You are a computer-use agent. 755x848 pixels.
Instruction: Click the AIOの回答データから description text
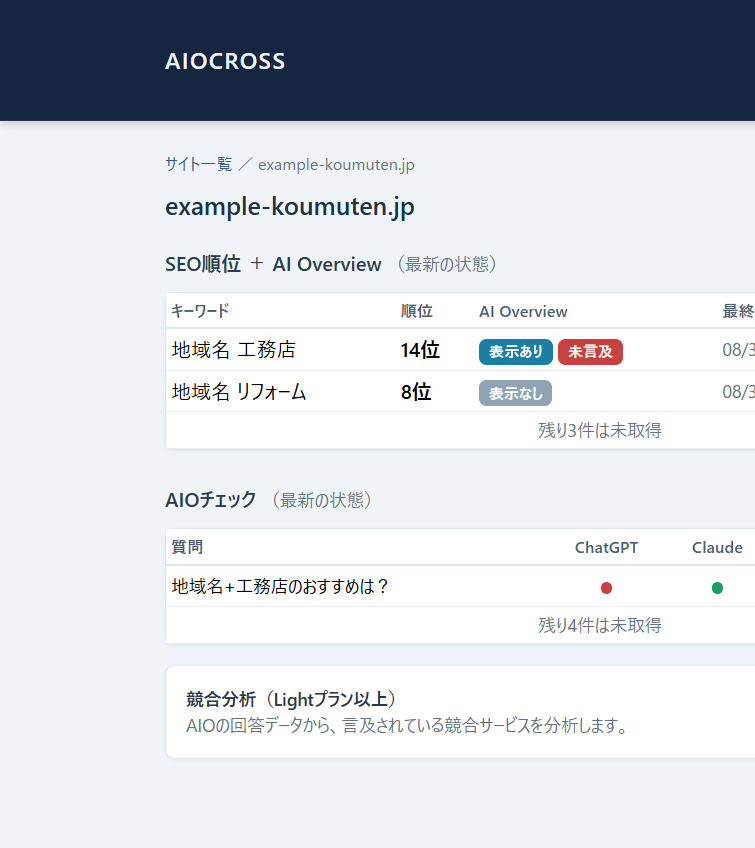tap(407, 725)
